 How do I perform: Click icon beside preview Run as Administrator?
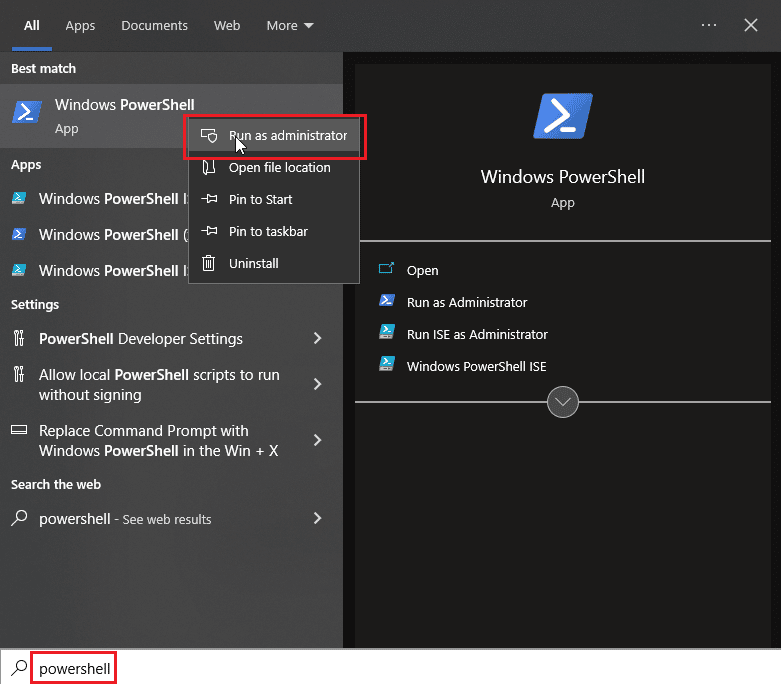[387, 300]
